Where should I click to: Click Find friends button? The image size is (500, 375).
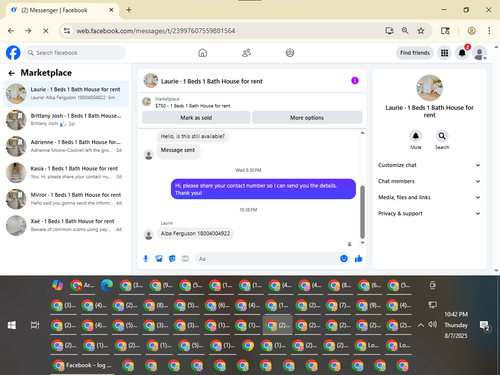415,53
